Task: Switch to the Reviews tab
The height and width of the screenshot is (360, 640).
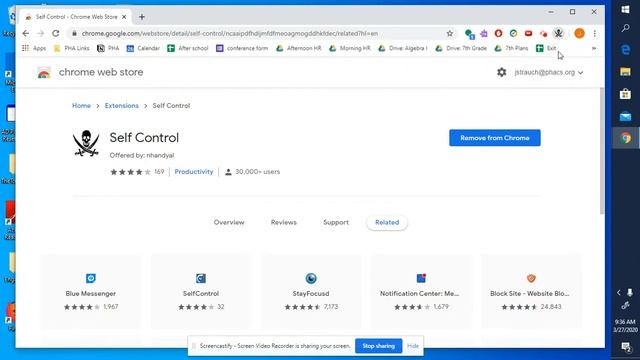Action: (284, 222)
